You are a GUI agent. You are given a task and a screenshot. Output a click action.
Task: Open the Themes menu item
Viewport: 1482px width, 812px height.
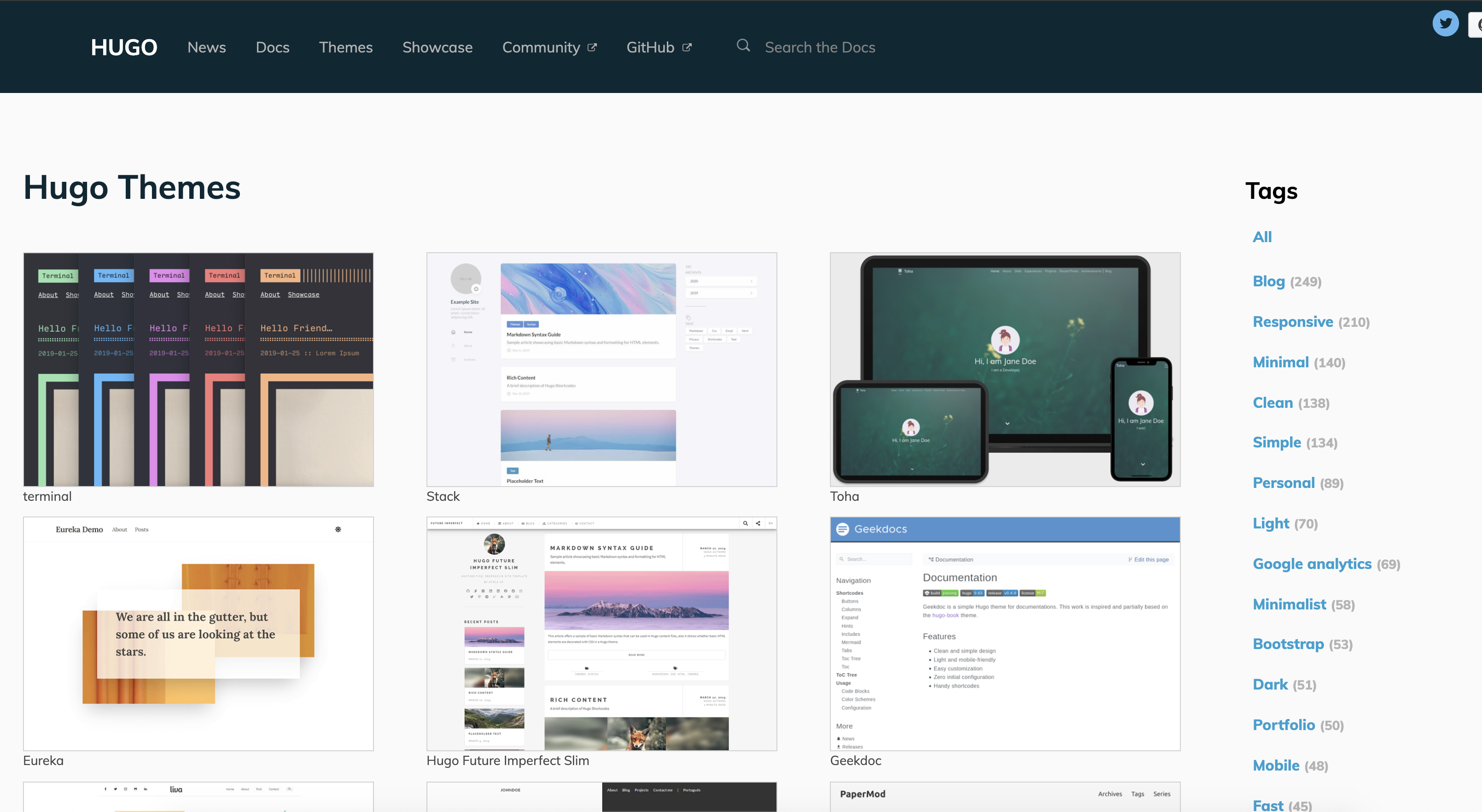tap(346, 47)
